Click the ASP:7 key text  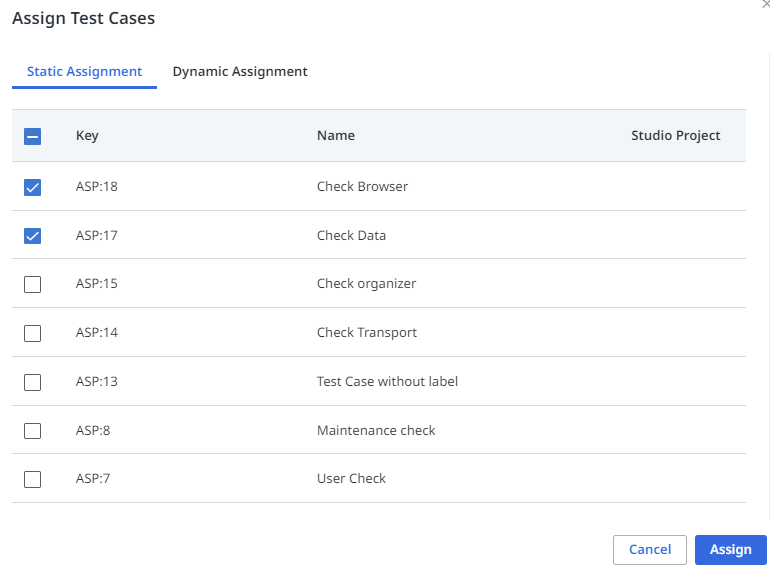click(93, 479)
